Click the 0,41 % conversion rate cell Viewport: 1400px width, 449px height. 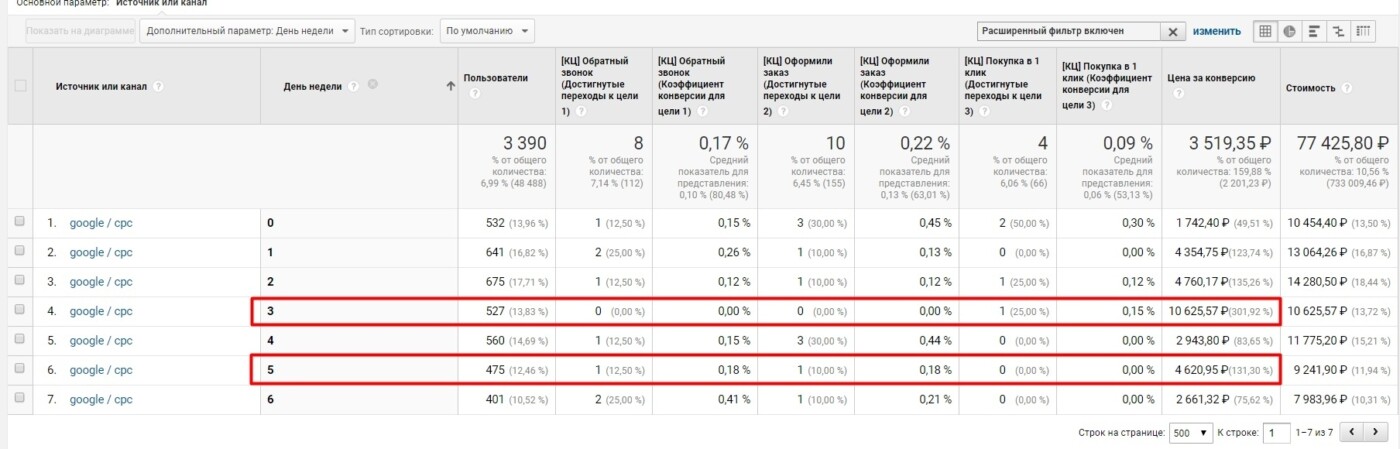pyautogui.click(x=733, y=400)
